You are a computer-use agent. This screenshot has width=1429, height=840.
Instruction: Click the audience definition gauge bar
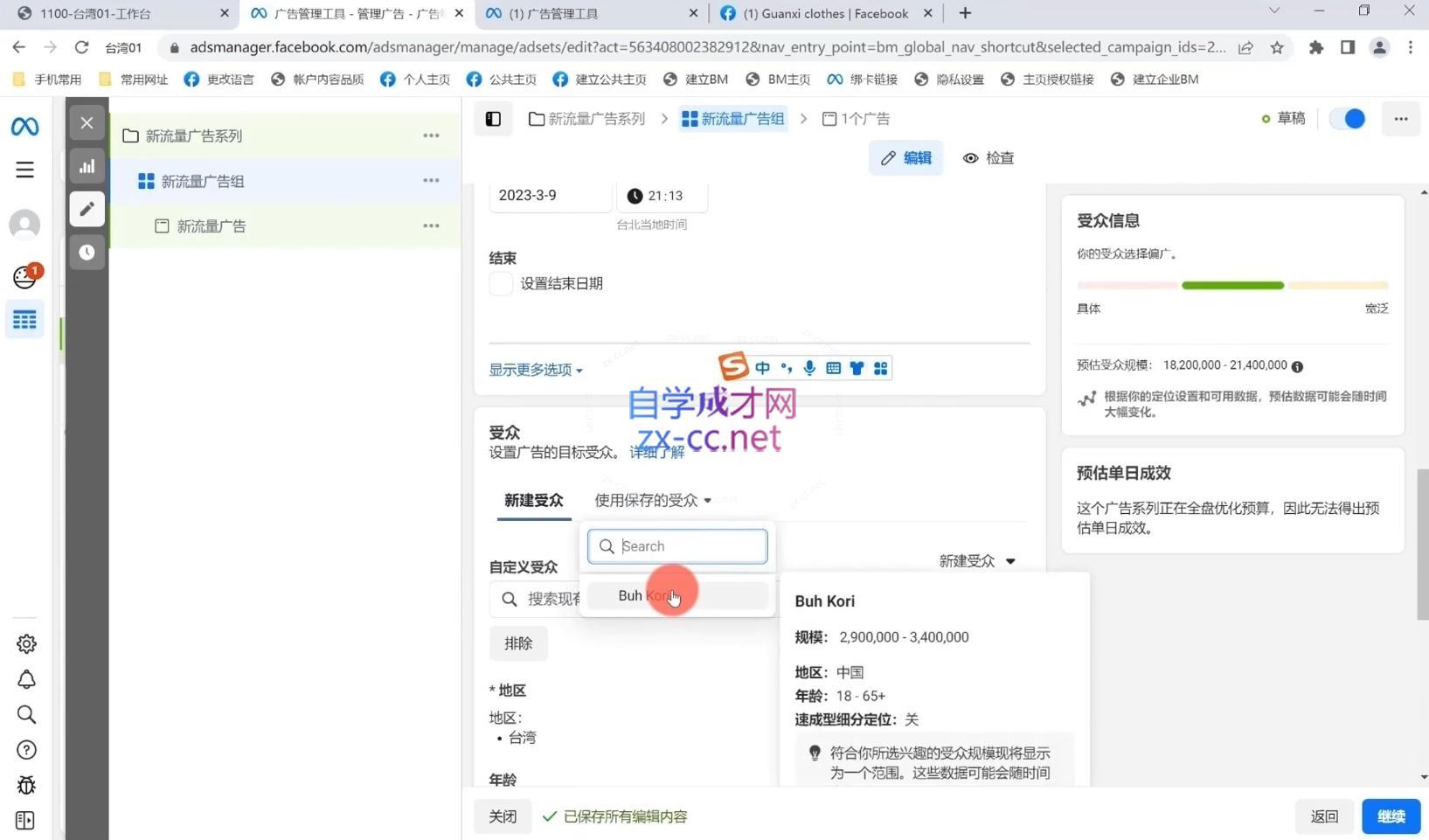pos(1232,285)
